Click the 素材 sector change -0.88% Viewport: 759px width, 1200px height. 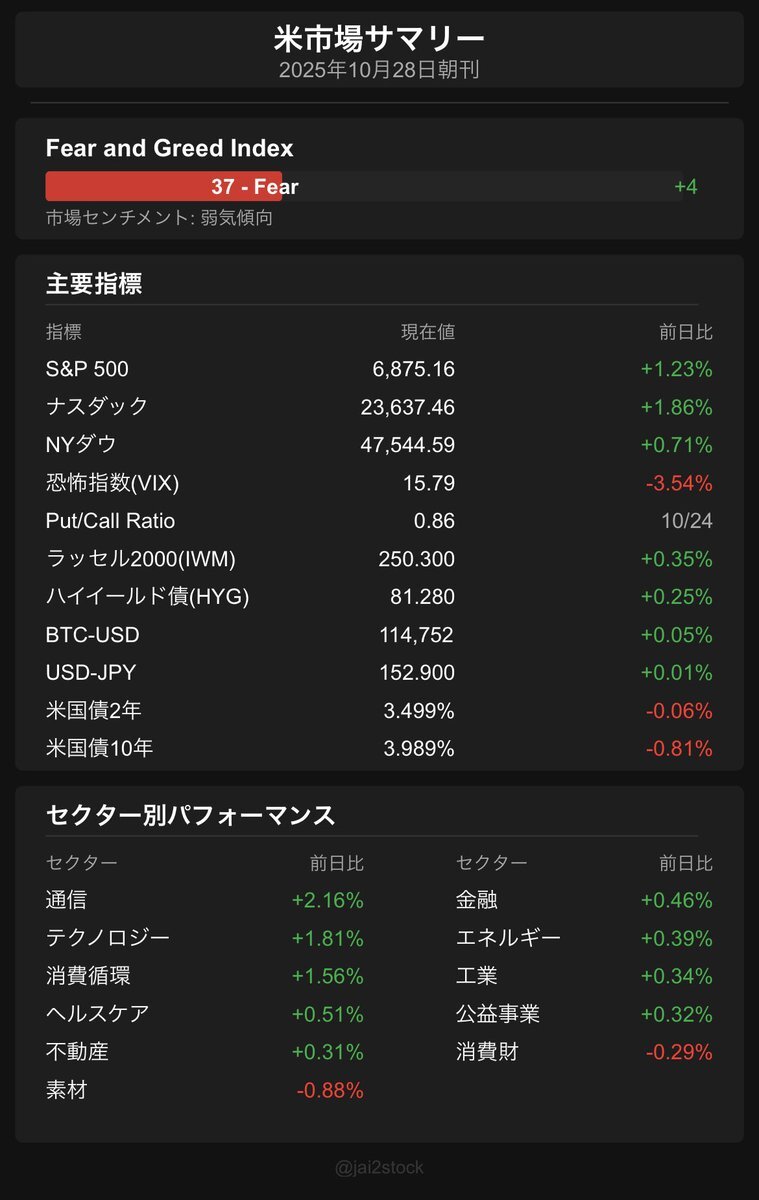point(330,1090)
